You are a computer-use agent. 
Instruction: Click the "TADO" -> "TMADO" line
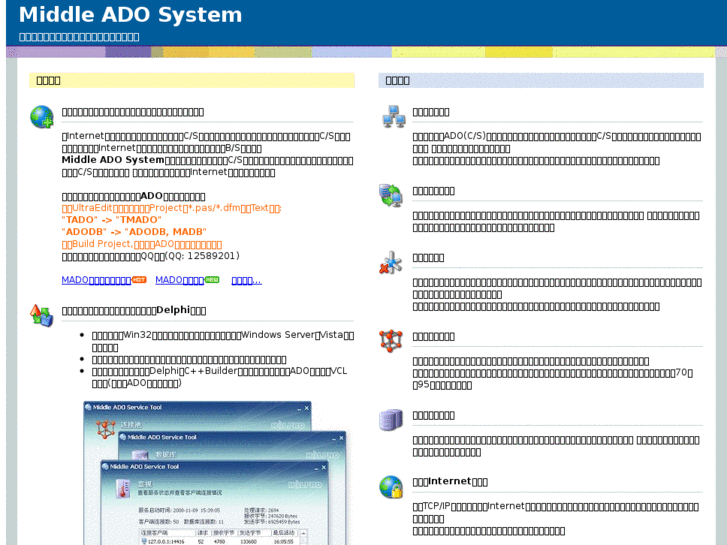tap(111, 220)
